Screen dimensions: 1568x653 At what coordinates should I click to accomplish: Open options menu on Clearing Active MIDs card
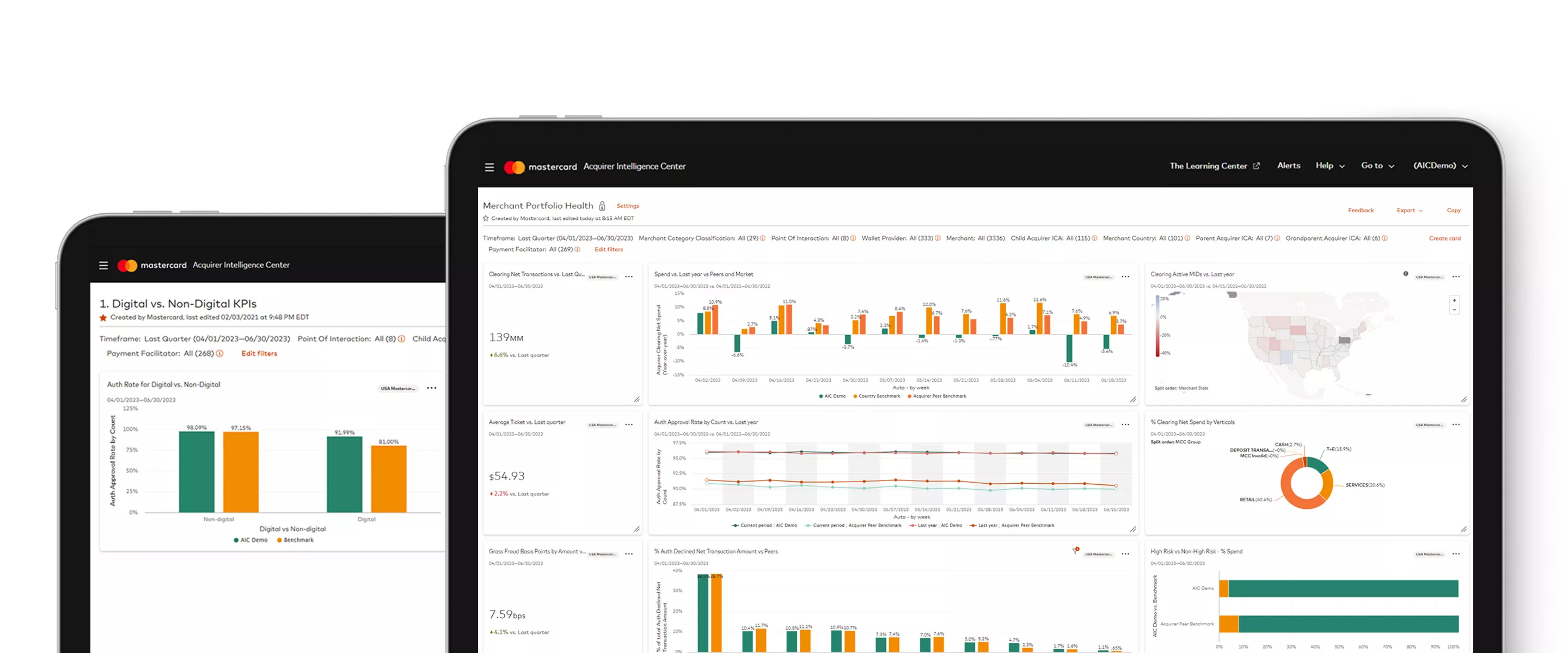1456,277
